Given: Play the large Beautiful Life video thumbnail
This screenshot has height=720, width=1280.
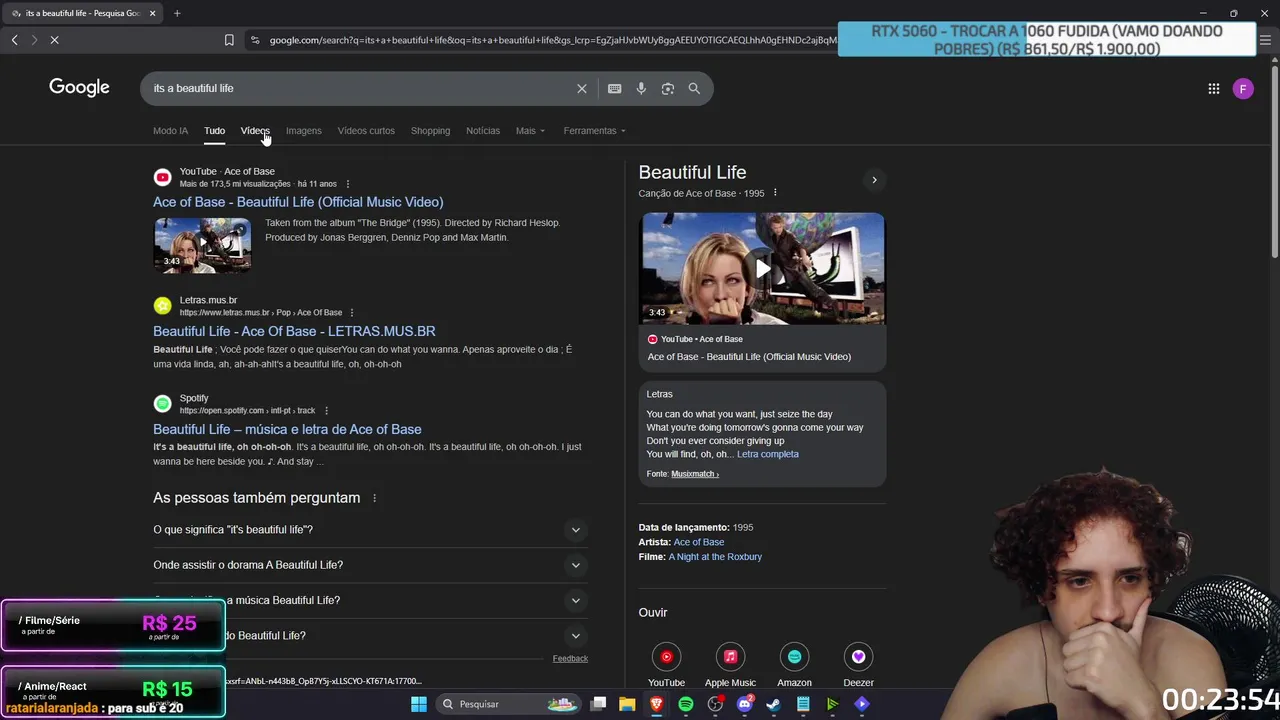Looking at the screenshot, I should click(762, 268).
